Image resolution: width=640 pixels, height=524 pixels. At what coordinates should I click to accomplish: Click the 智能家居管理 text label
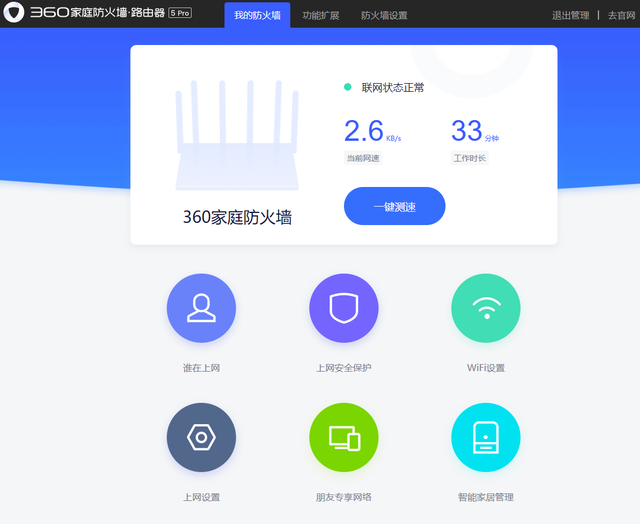[486, 497]
